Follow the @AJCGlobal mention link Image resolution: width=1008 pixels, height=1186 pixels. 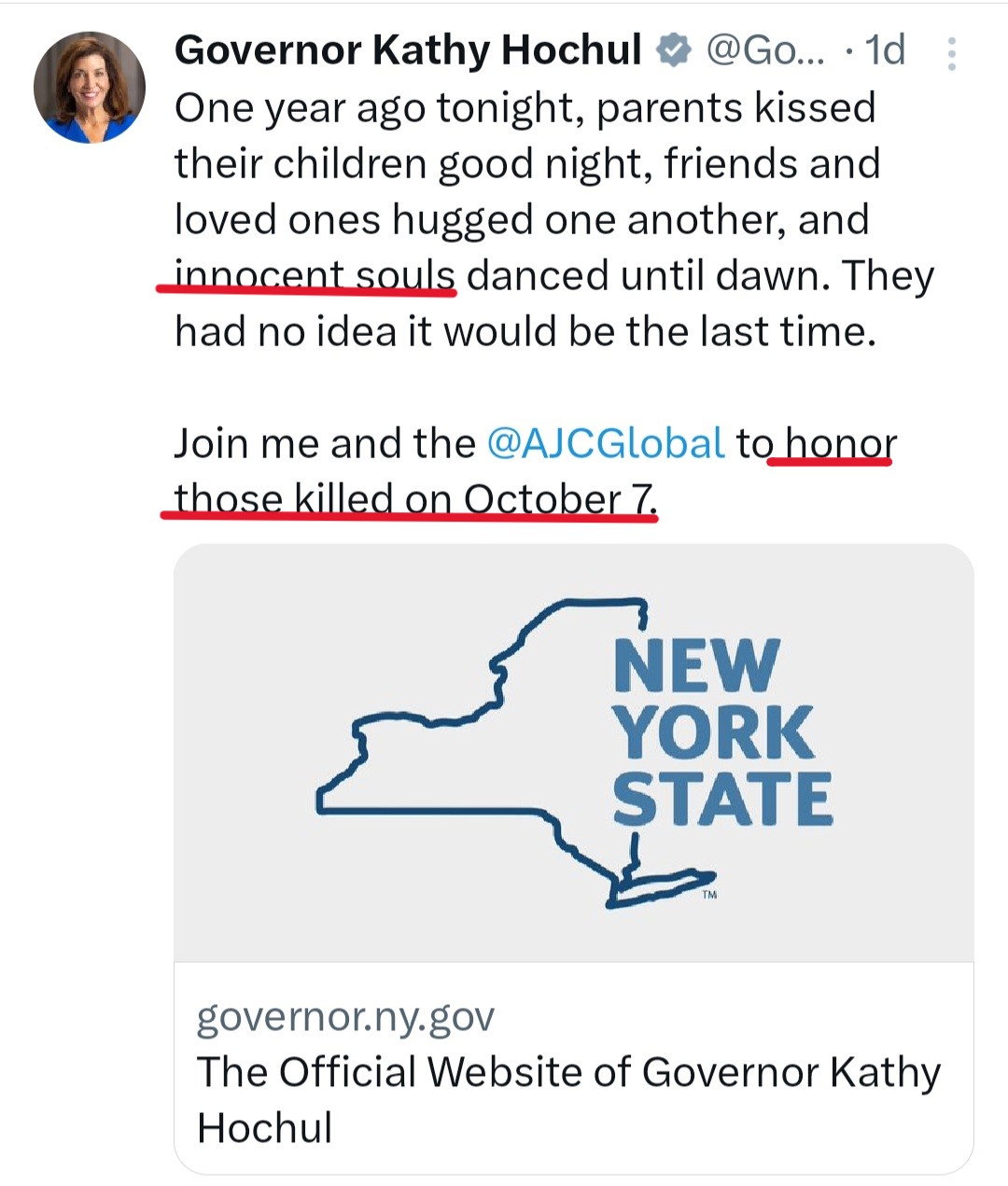pos(606,443)
